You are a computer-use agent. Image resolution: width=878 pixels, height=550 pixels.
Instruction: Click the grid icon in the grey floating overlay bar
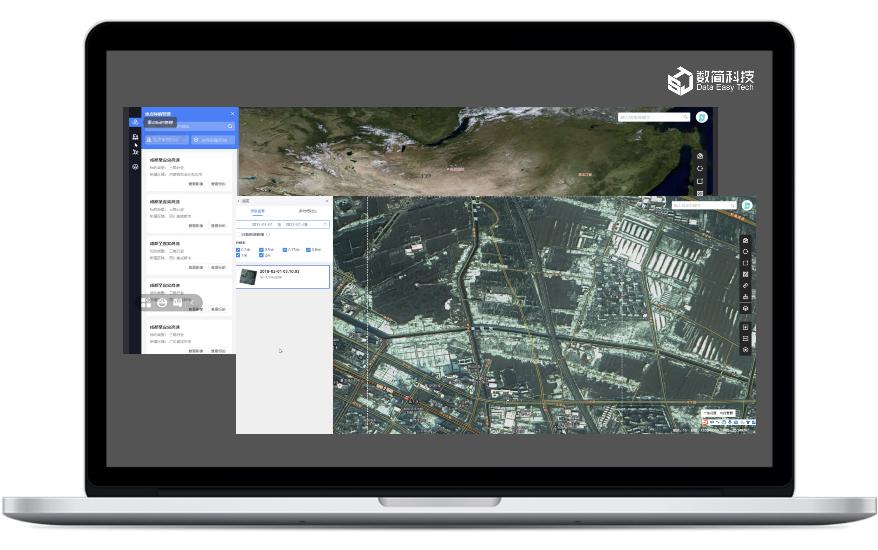(x=146, y=303)
